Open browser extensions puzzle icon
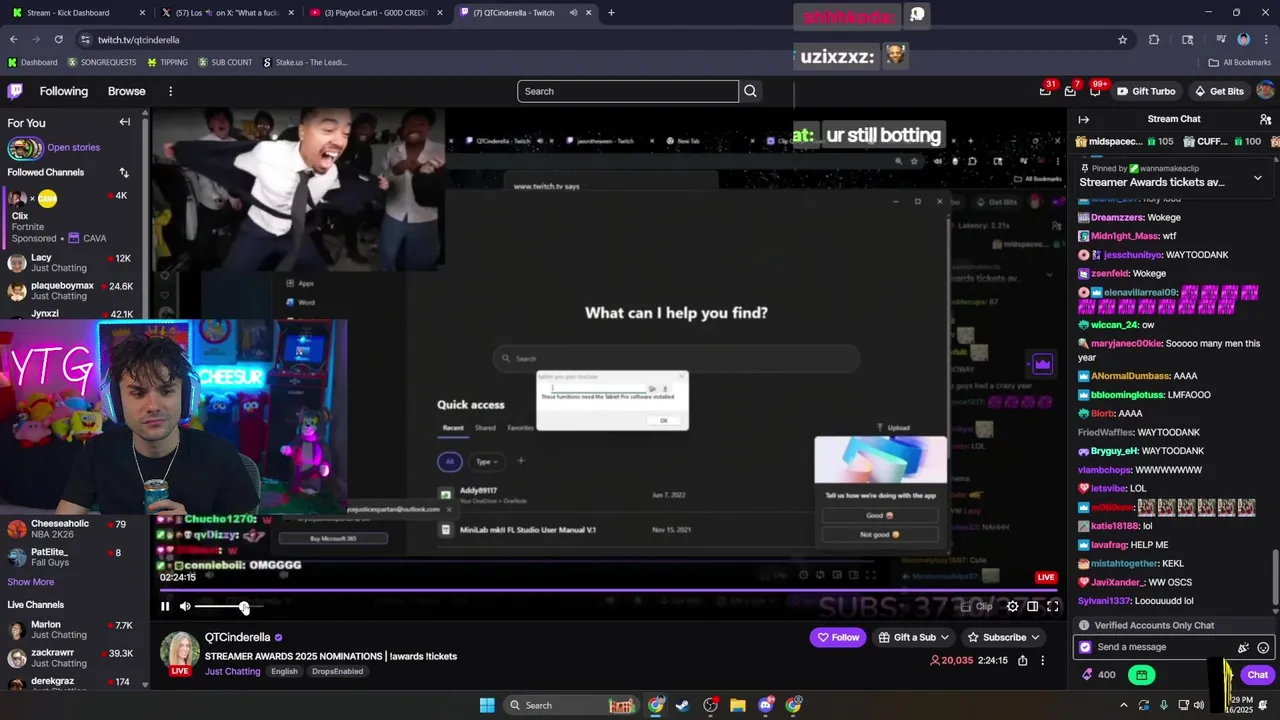 (x=1154, y=39)
